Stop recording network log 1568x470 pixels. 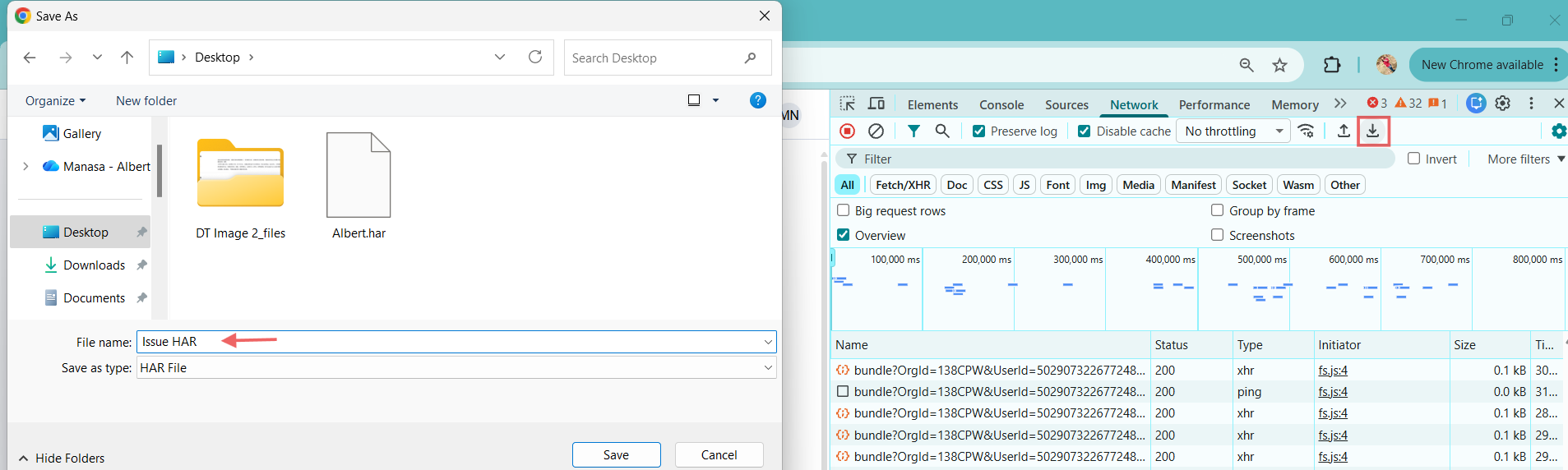[x=847, y=131]
